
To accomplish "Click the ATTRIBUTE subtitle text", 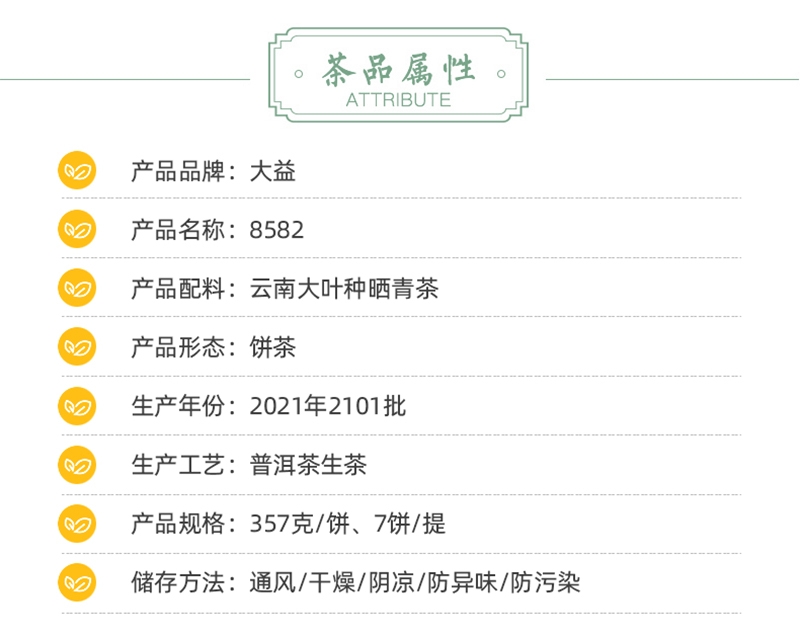I will click(x=398, y=100).
